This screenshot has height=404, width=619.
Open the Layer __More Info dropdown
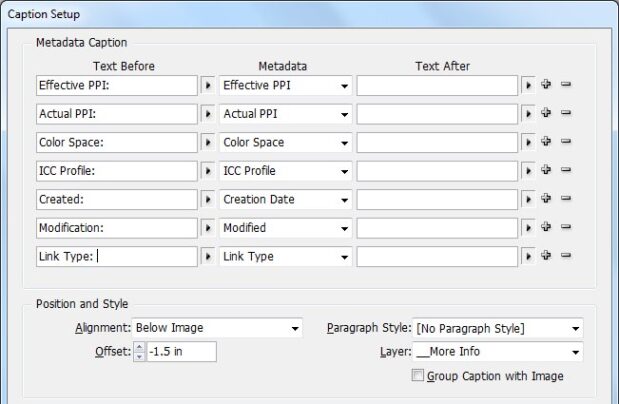pos(498,351)
